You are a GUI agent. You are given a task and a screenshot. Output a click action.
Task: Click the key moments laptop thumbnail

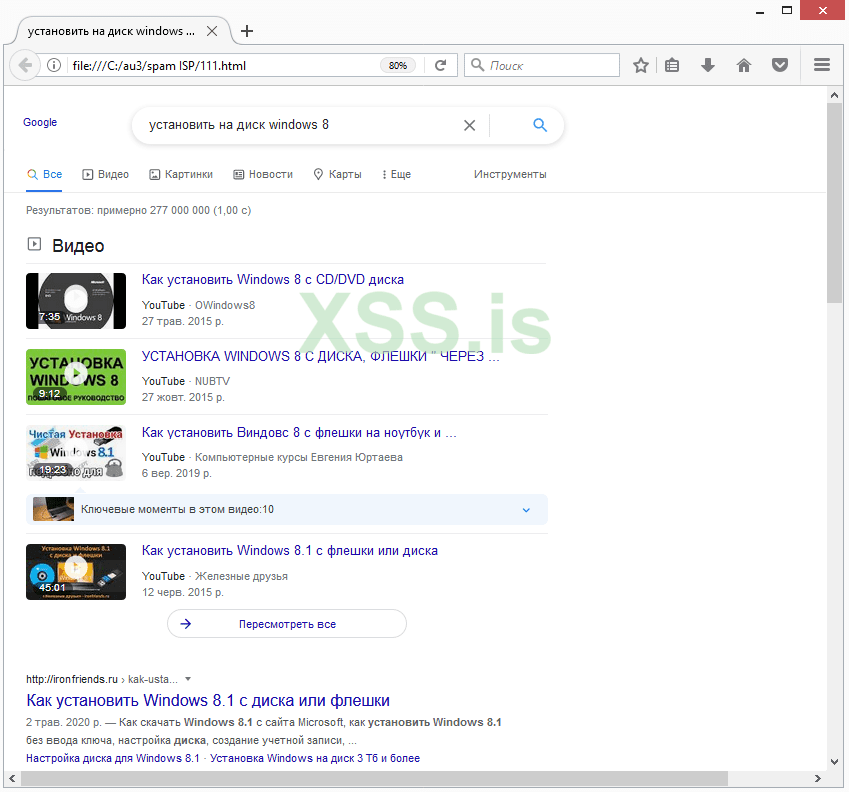[x=54, y=509]
